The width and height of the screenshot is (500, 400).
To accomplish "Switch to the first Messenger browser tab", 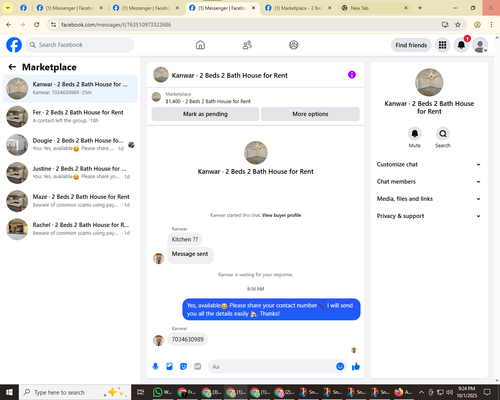I will click(70, 8).
